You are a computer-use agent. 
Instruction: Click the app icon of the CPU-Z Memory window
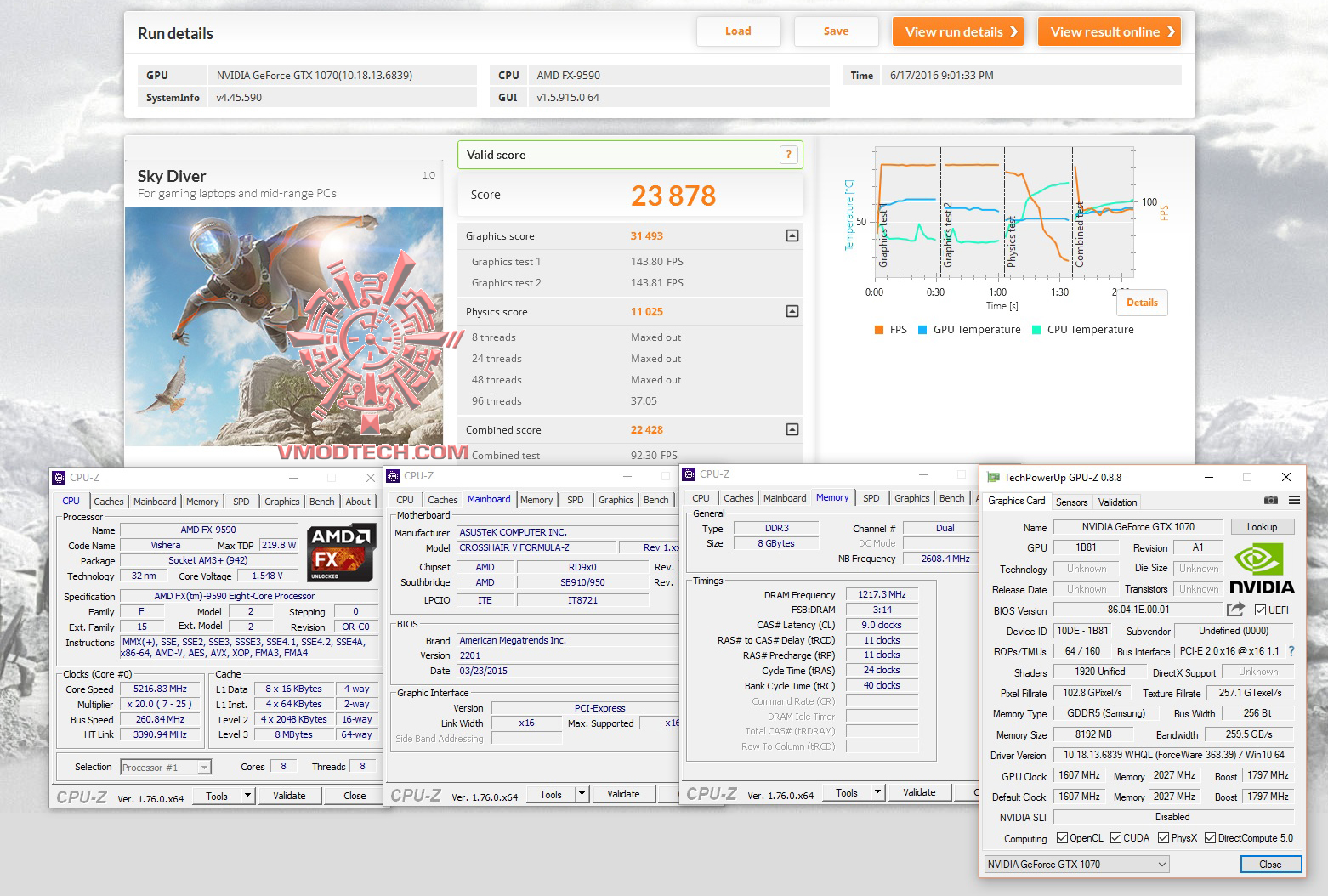tap(689, 474)
